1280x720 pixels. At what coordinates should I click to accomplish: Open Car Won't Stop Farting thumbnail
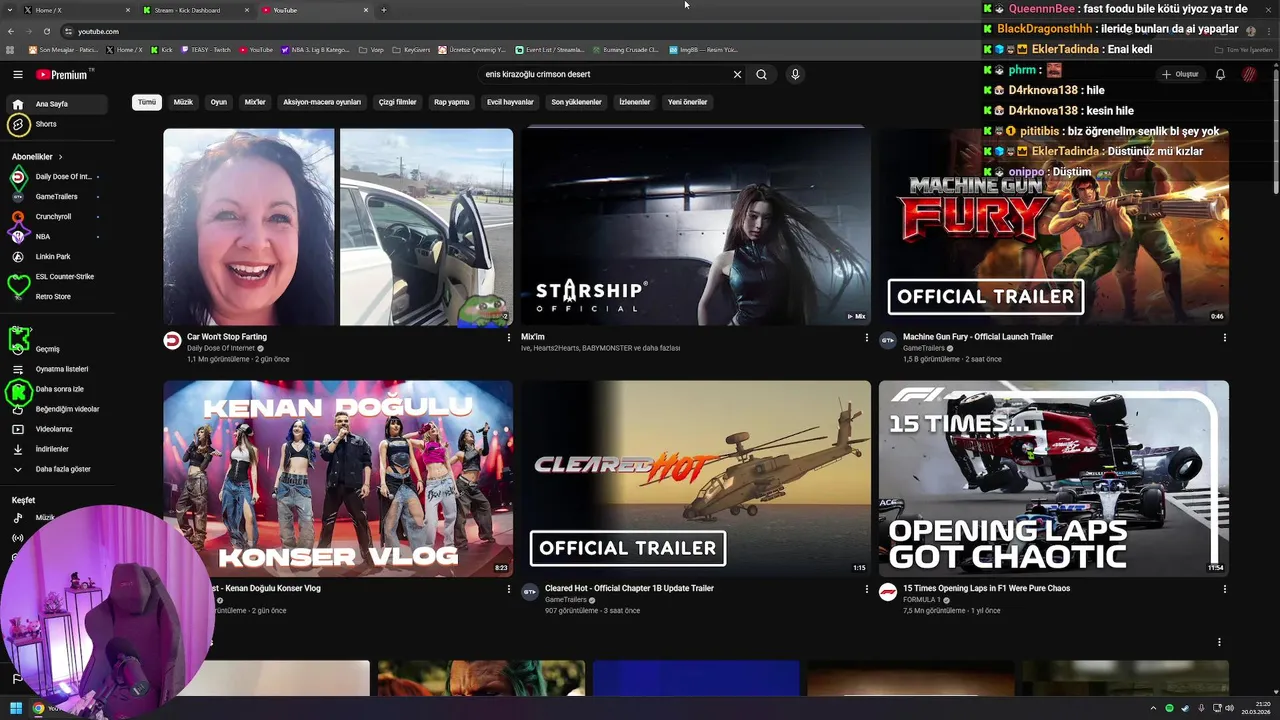(x=338, y=227)
